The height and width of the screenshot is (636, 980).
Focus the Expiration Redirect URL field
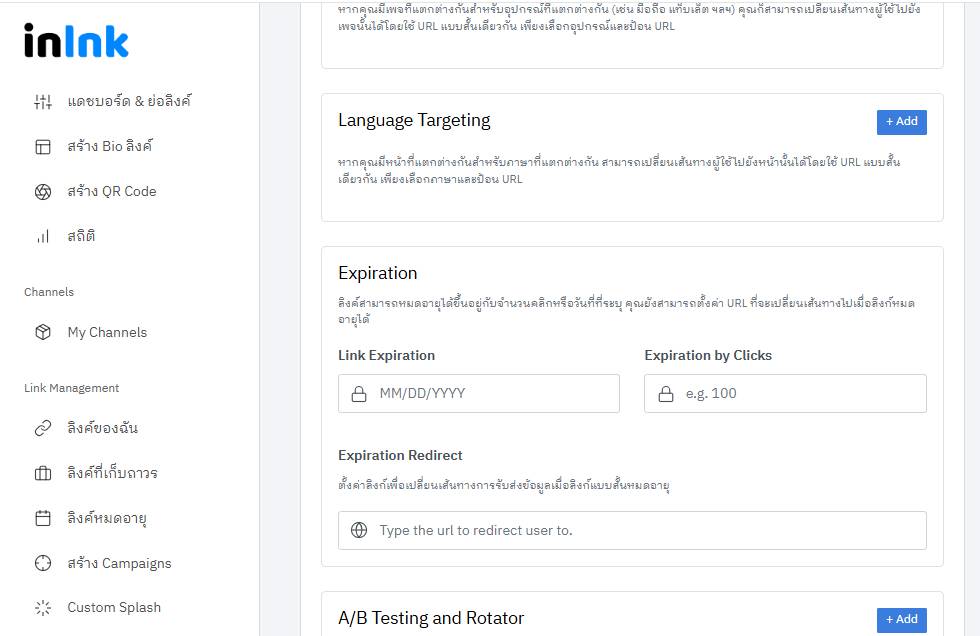point(632,530)
